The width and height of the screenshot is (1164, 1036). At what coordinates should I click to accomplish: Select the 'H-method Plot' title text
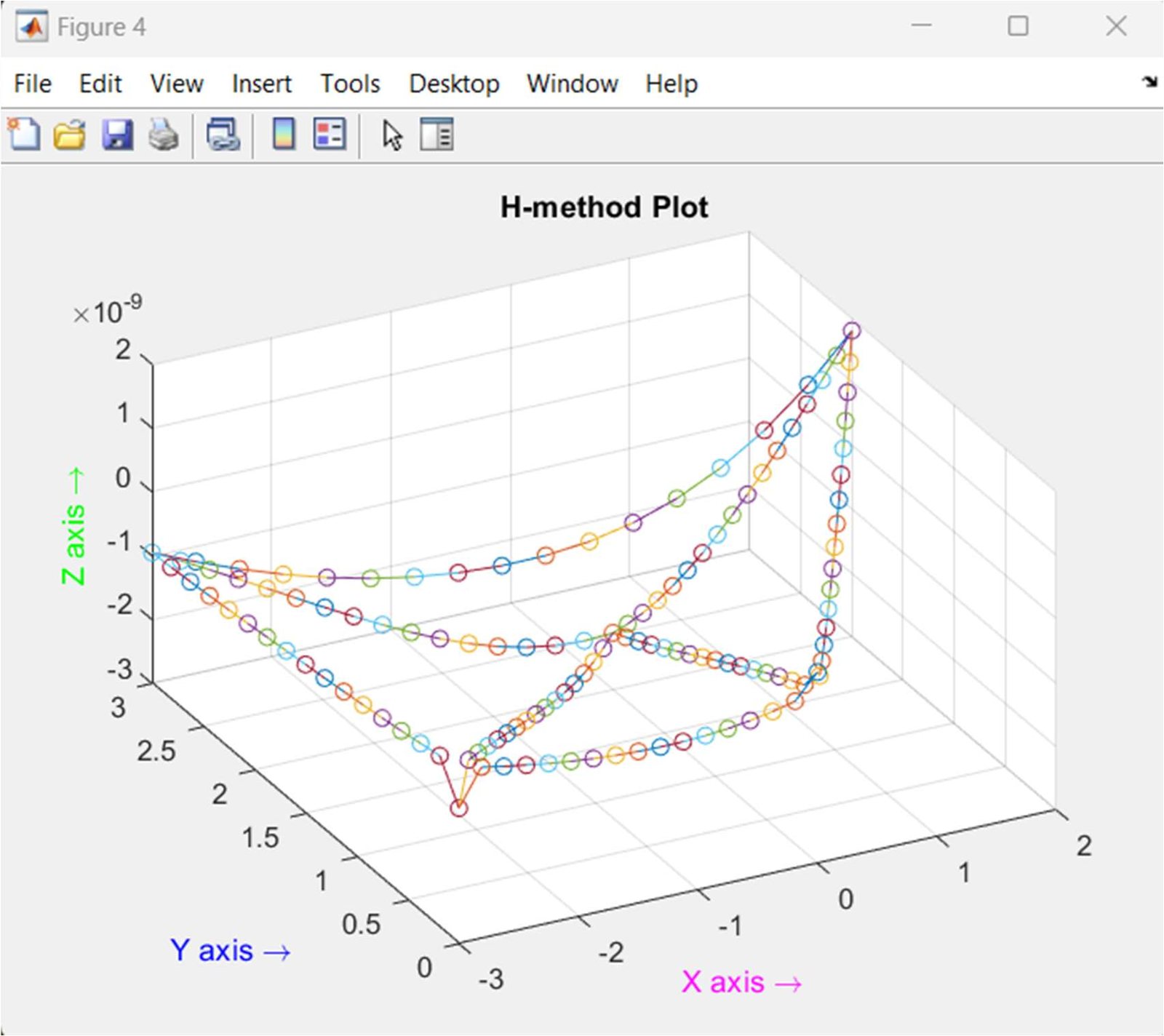pyautogui.click(x=604, y=207)
